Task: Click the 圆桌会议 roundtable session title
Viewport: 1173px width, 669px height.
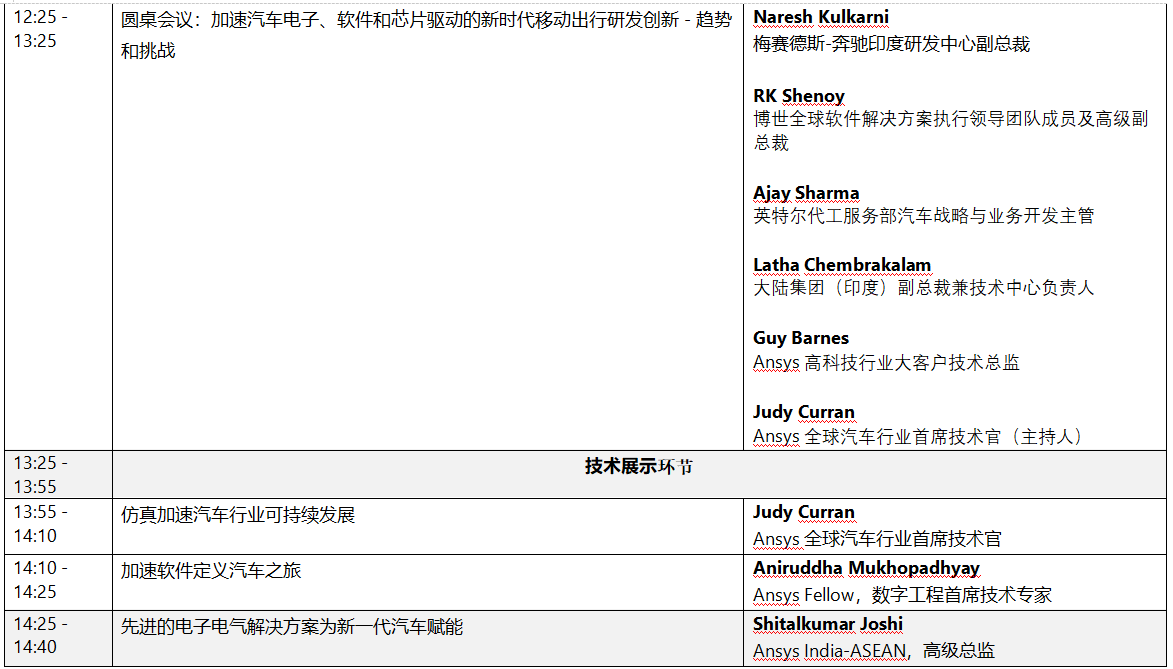Action: (x=425, y=21)
